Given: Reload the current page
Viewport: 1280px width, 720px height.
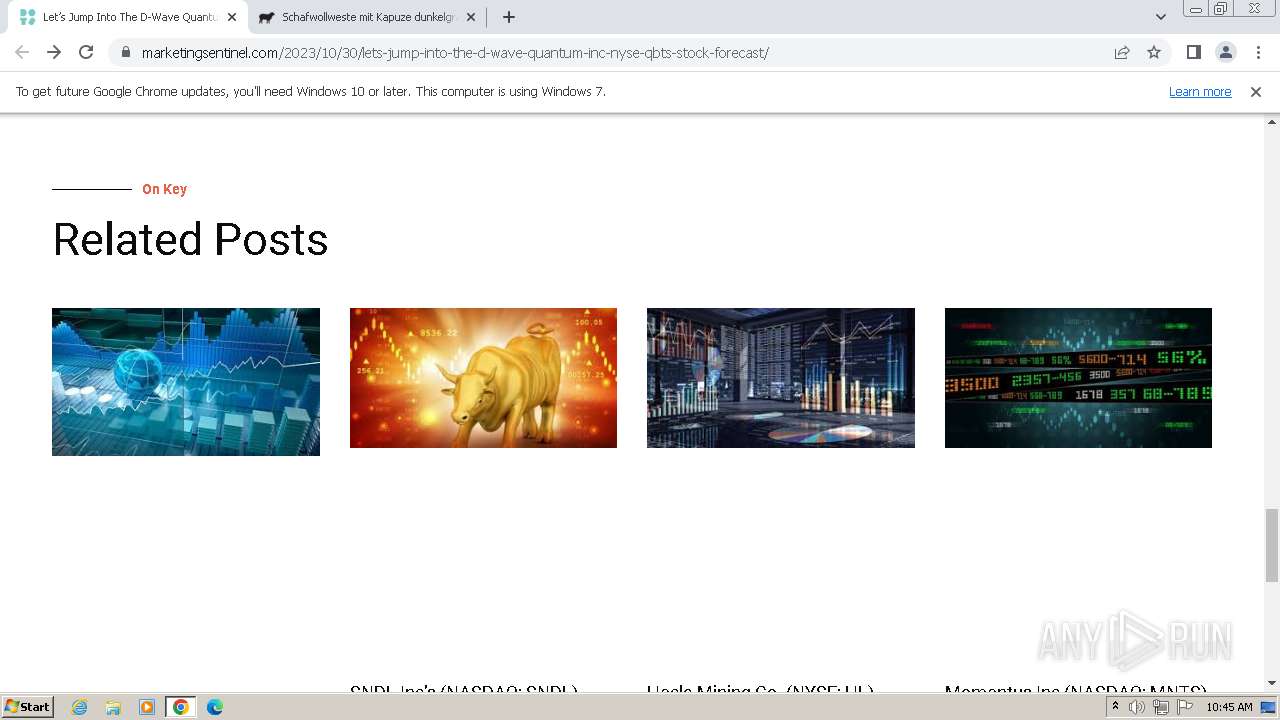Looking at the screenshot, I should (x=86, y=52).
